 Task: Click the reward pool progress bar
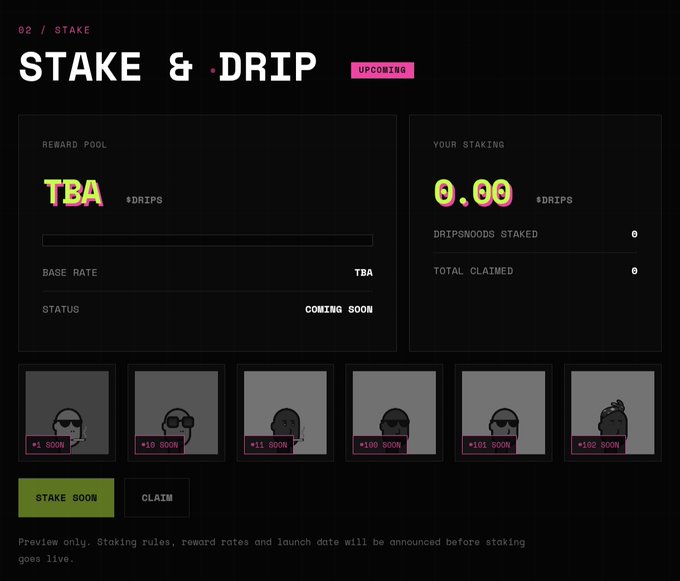[207, 240]
